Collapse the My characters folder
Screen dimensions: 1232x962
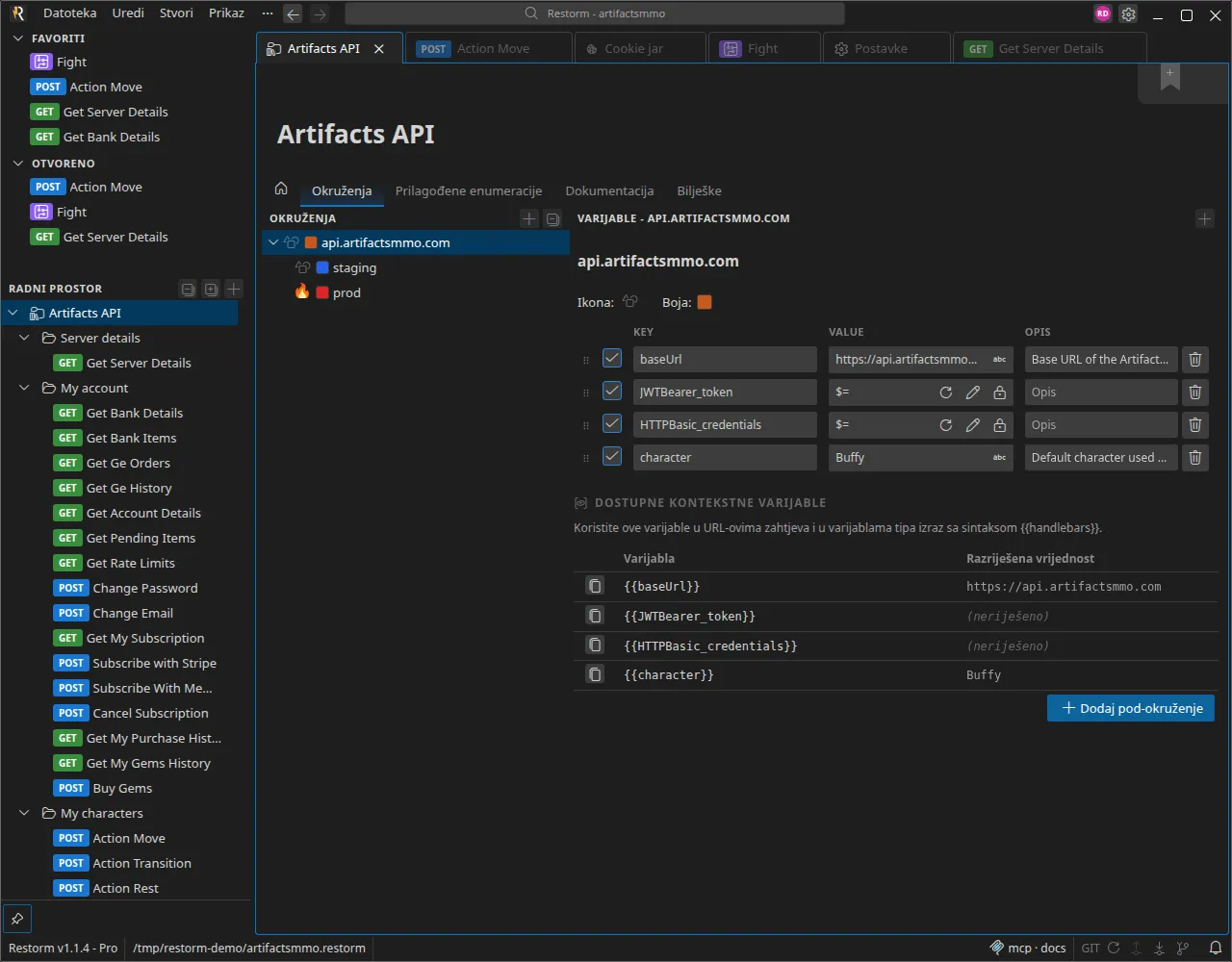25,813
